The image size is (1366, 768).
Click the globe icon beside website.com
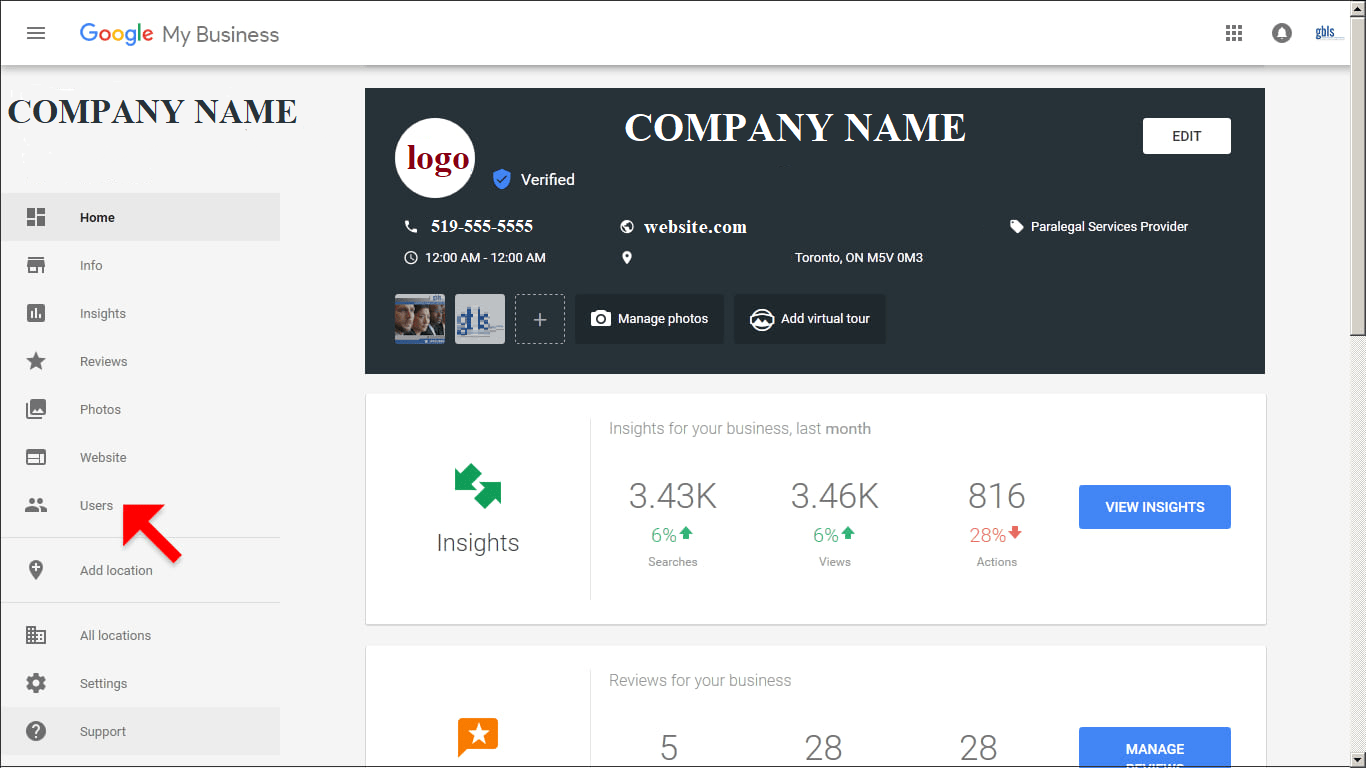tap(627, 227)
